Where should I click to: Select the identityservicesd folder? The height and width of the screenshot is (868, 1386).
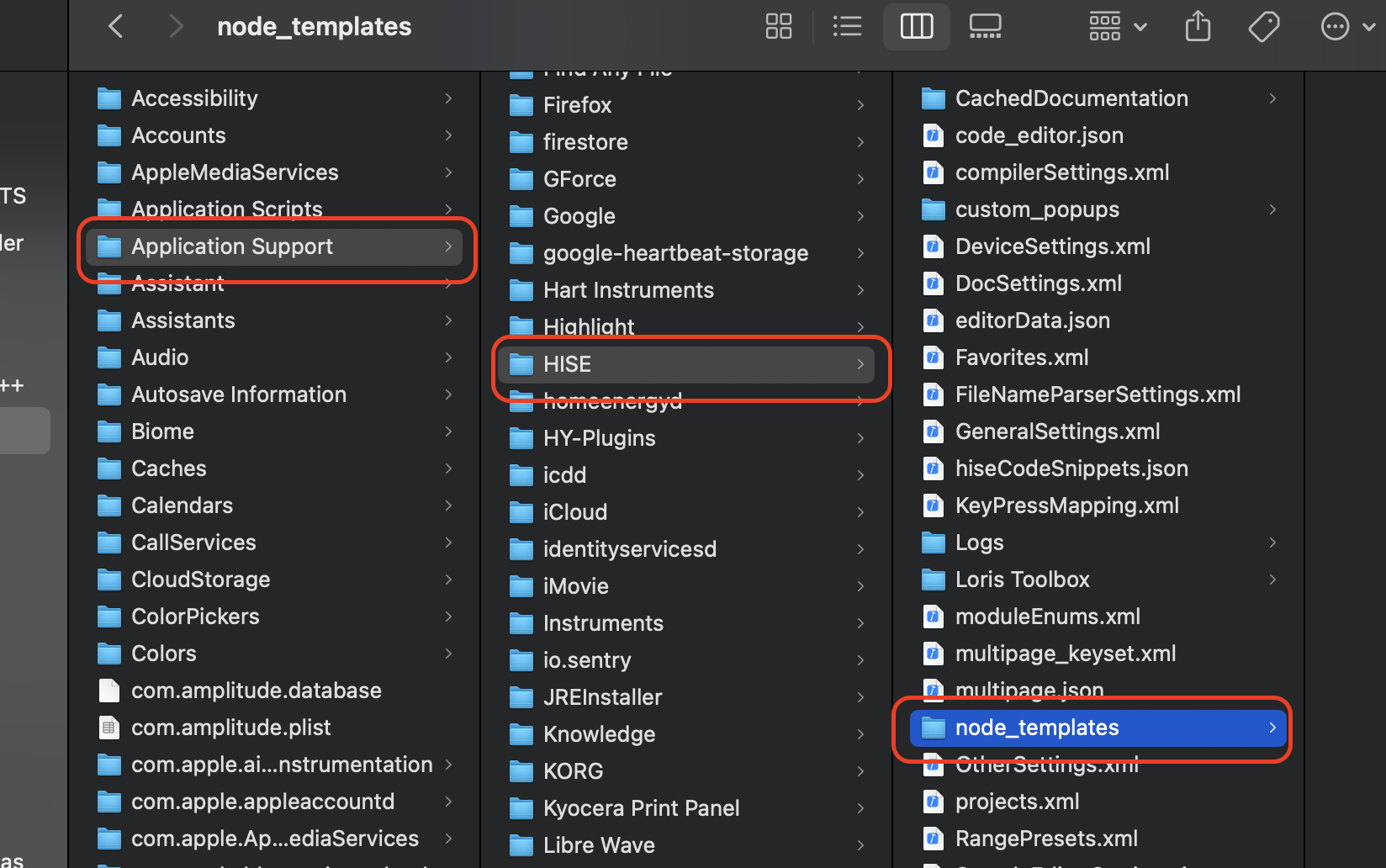(x=686, y=549)
